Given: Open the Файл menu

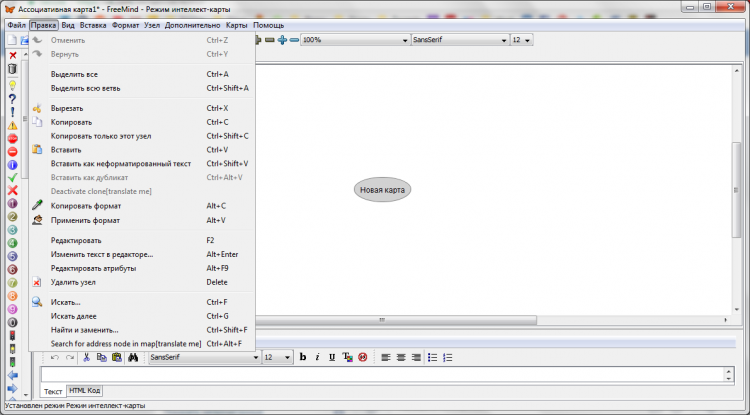Looking at the screenshot, I should click(17, 25).
